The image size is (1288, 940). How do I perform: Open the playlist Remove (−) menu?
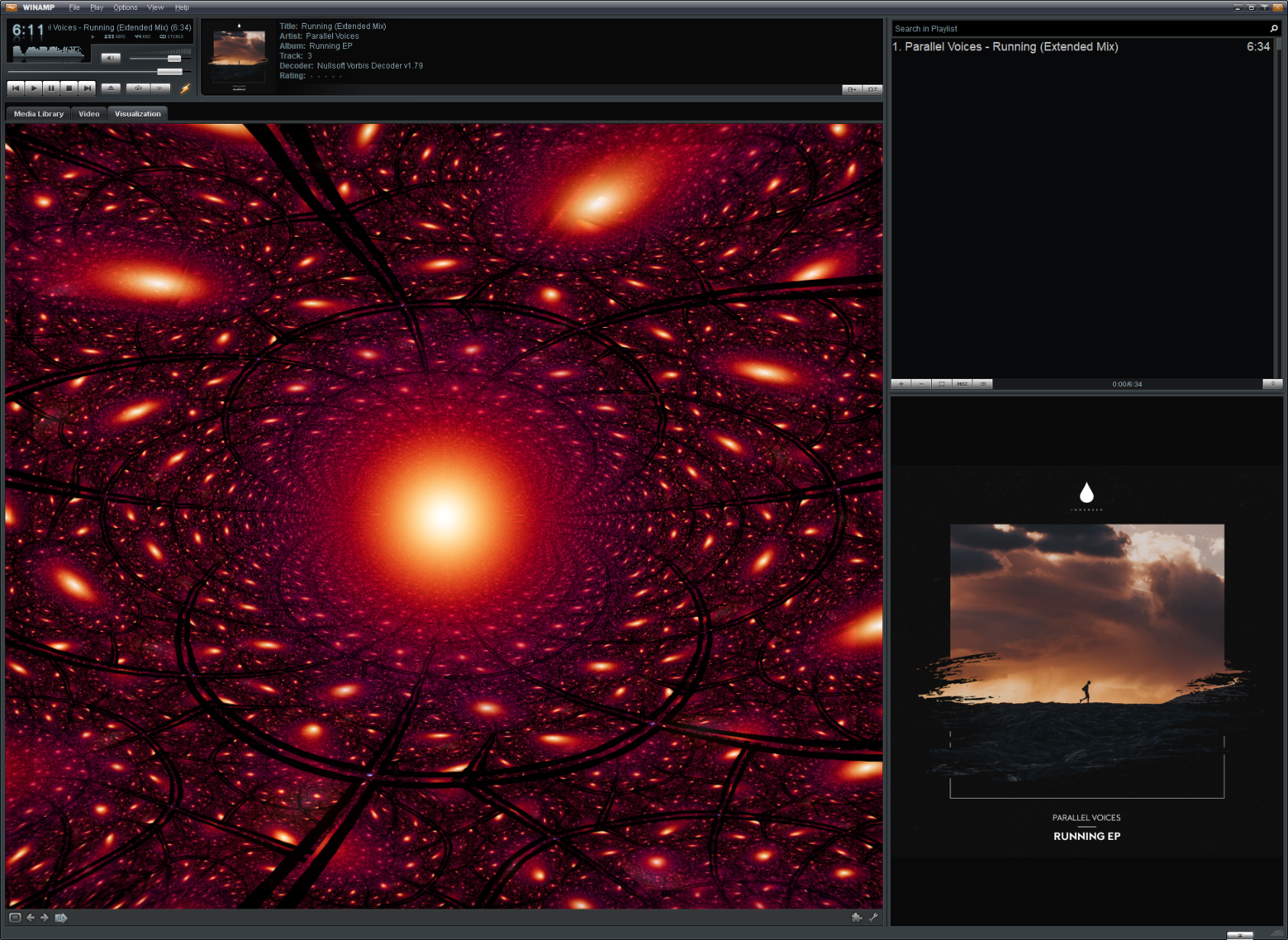click(921, 384)
